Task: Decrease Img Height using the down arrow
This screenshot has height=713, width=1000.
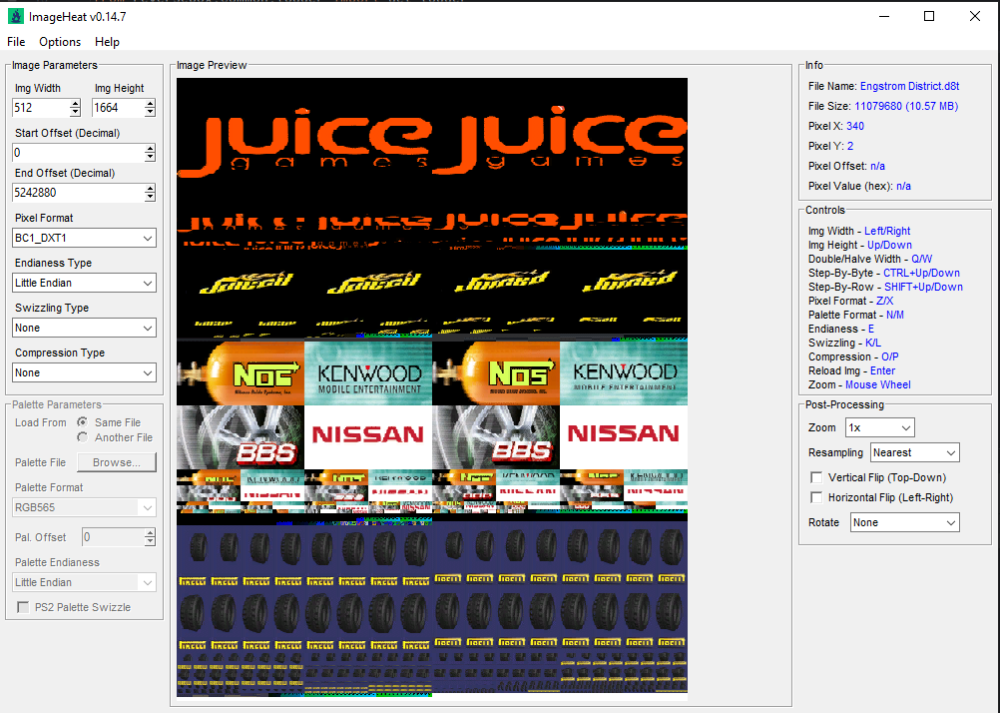Action: pyautogui.click(x=150, y=112)
